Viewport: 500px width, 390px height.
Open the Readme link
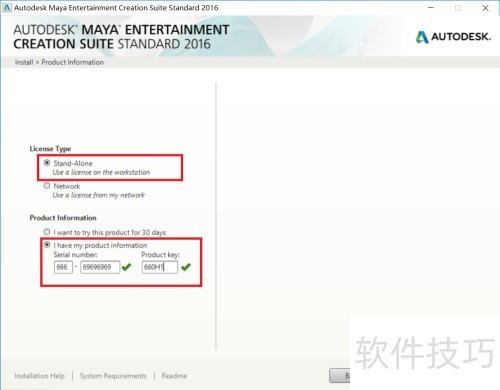174,376
